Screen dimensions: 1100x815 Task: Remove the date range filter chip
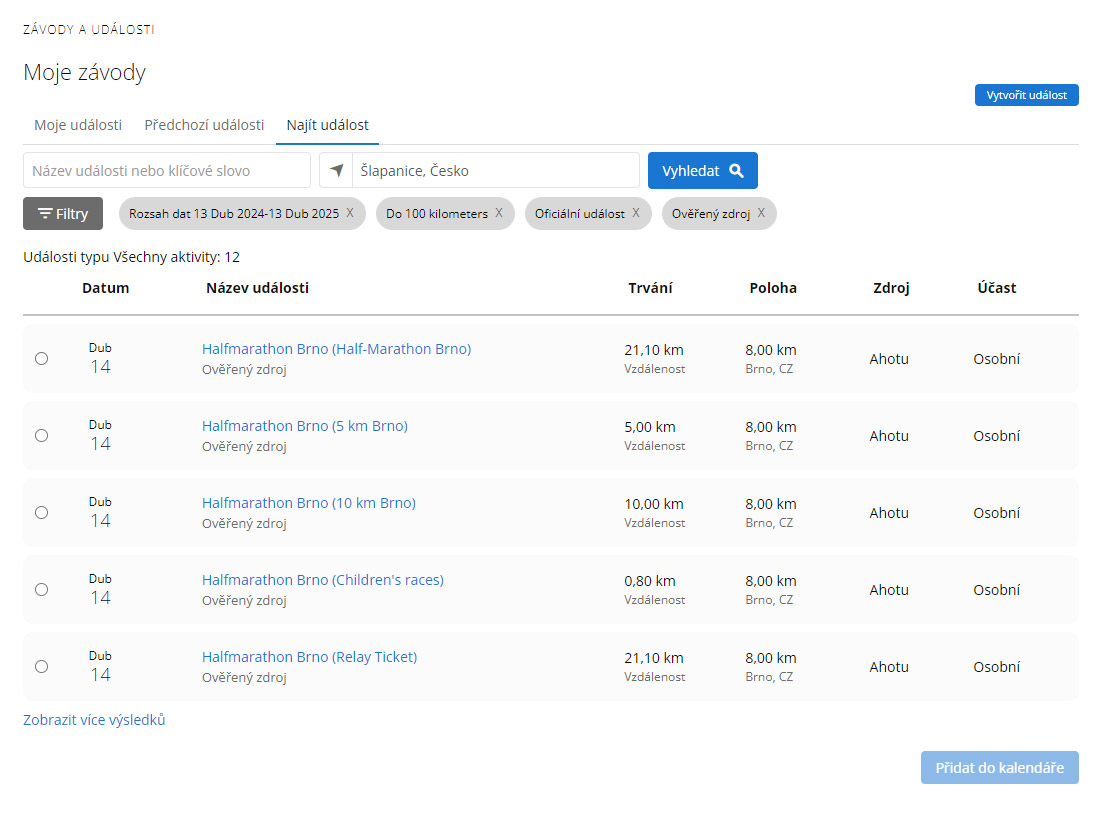click(x=350, y=213)
